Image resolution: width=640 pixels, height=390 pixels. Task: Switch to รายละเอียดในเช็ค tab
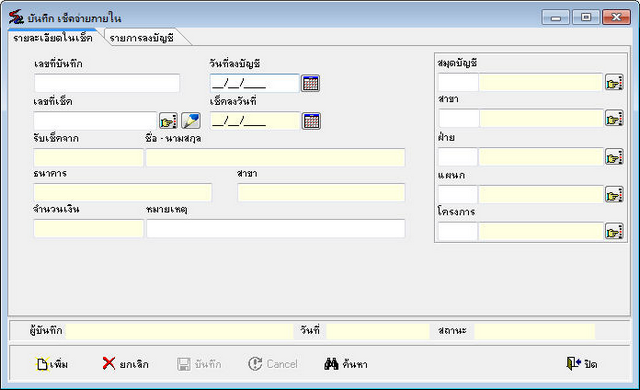tap(53, 38)
